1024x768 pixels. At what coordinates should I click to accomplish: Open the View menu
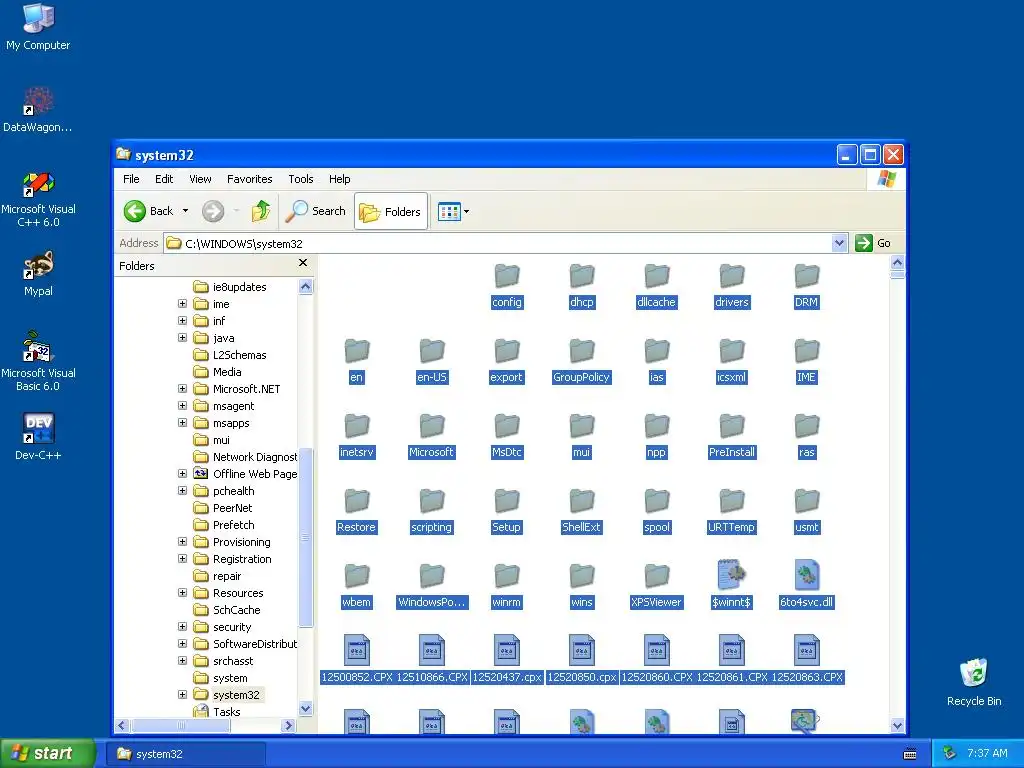pos(200,179)
